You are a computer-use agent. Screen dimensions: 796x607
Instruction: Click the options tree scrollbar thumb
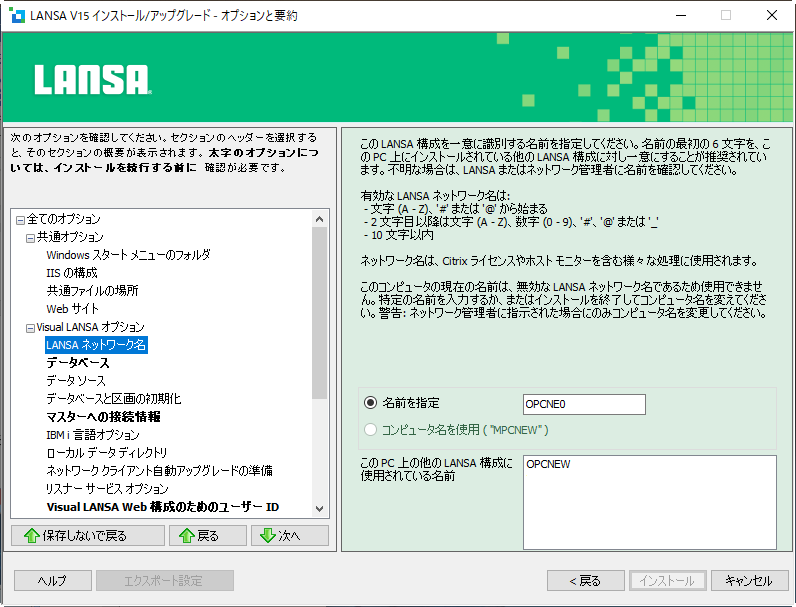coord(319,313)
